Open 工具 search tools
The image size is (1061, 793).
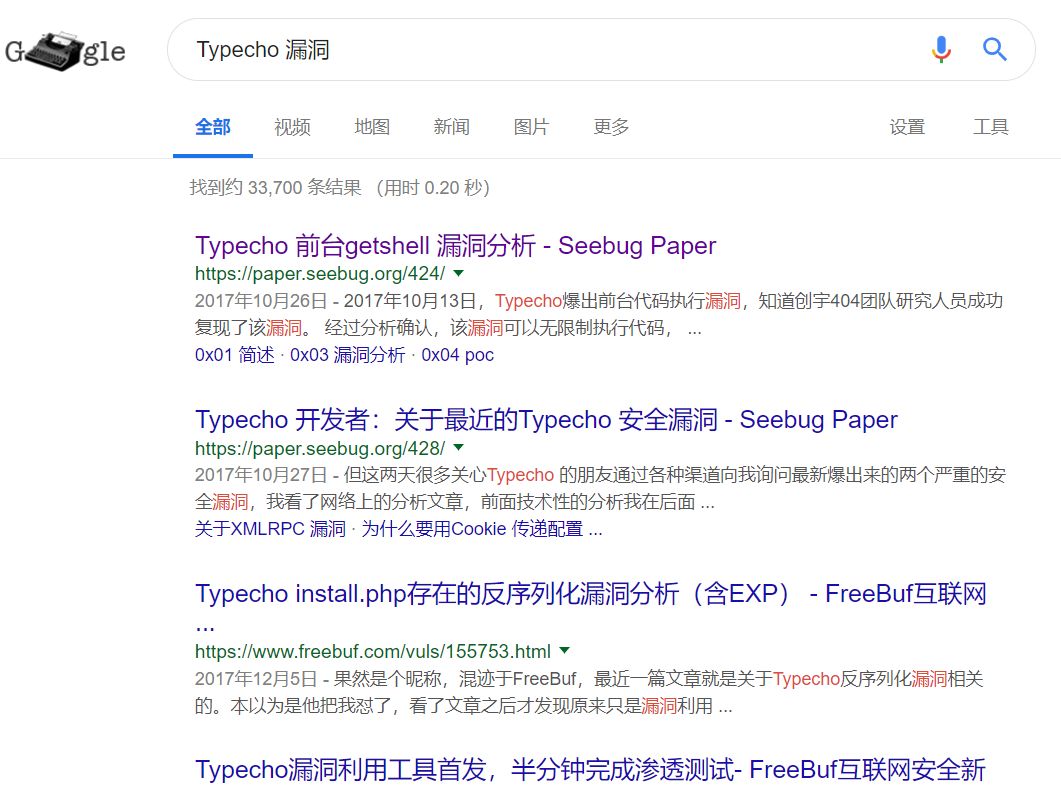[991, 127]
